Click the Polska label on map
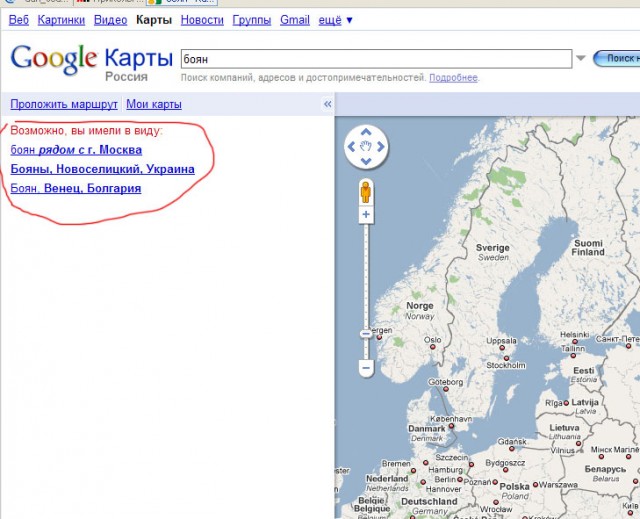This screenshot has width=640, height=519. point(514,486)
